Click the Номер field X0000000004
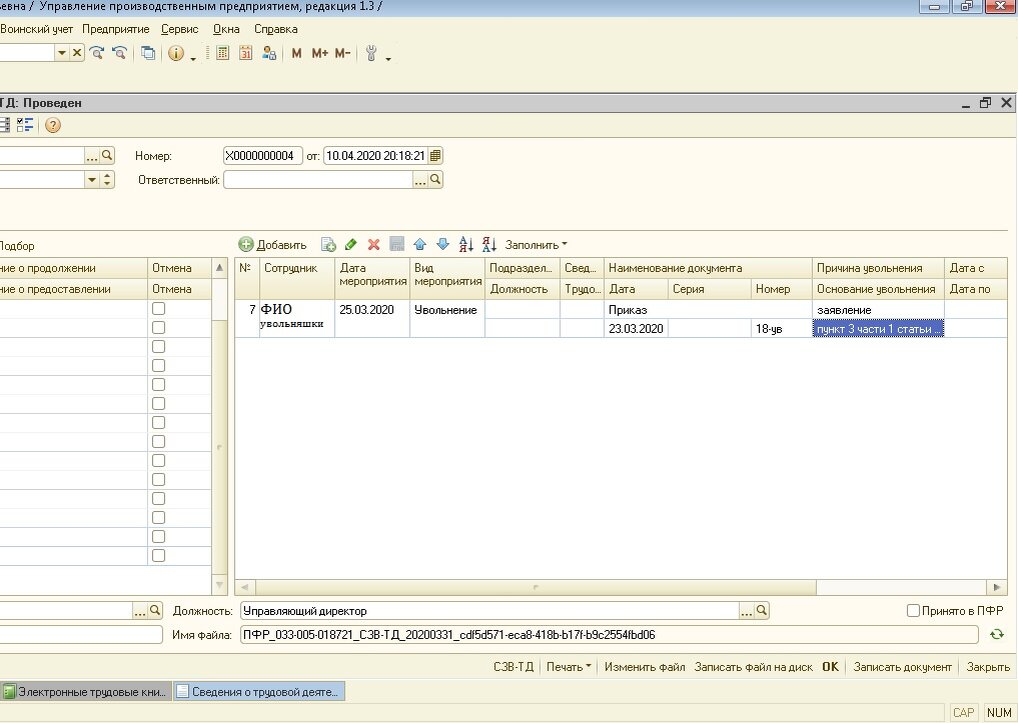Viewport: 1018px width, 723px height. [262, 156]
